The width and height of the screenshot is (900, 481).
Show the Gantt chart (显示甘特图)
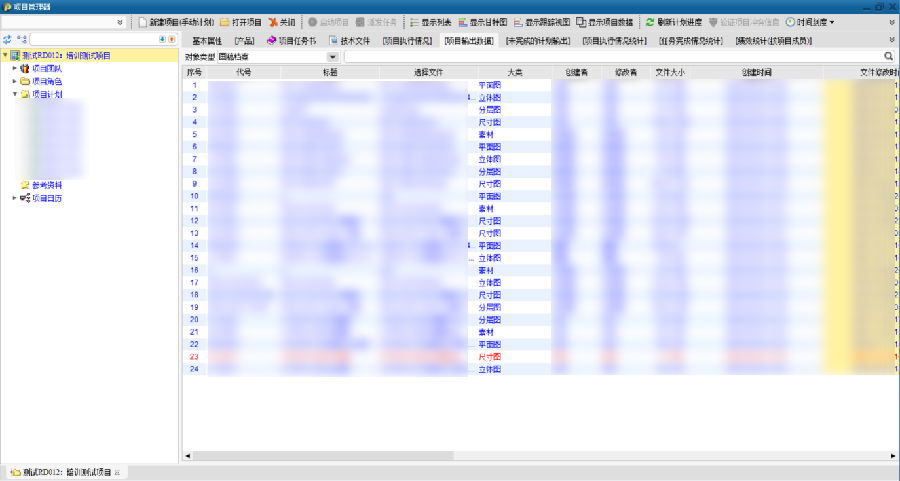[483, 22]
